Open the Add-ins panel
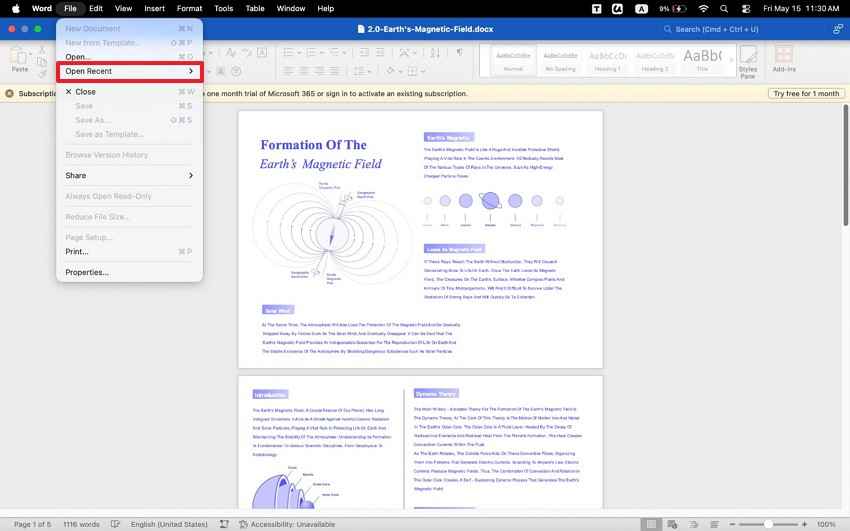 point(784,59)
